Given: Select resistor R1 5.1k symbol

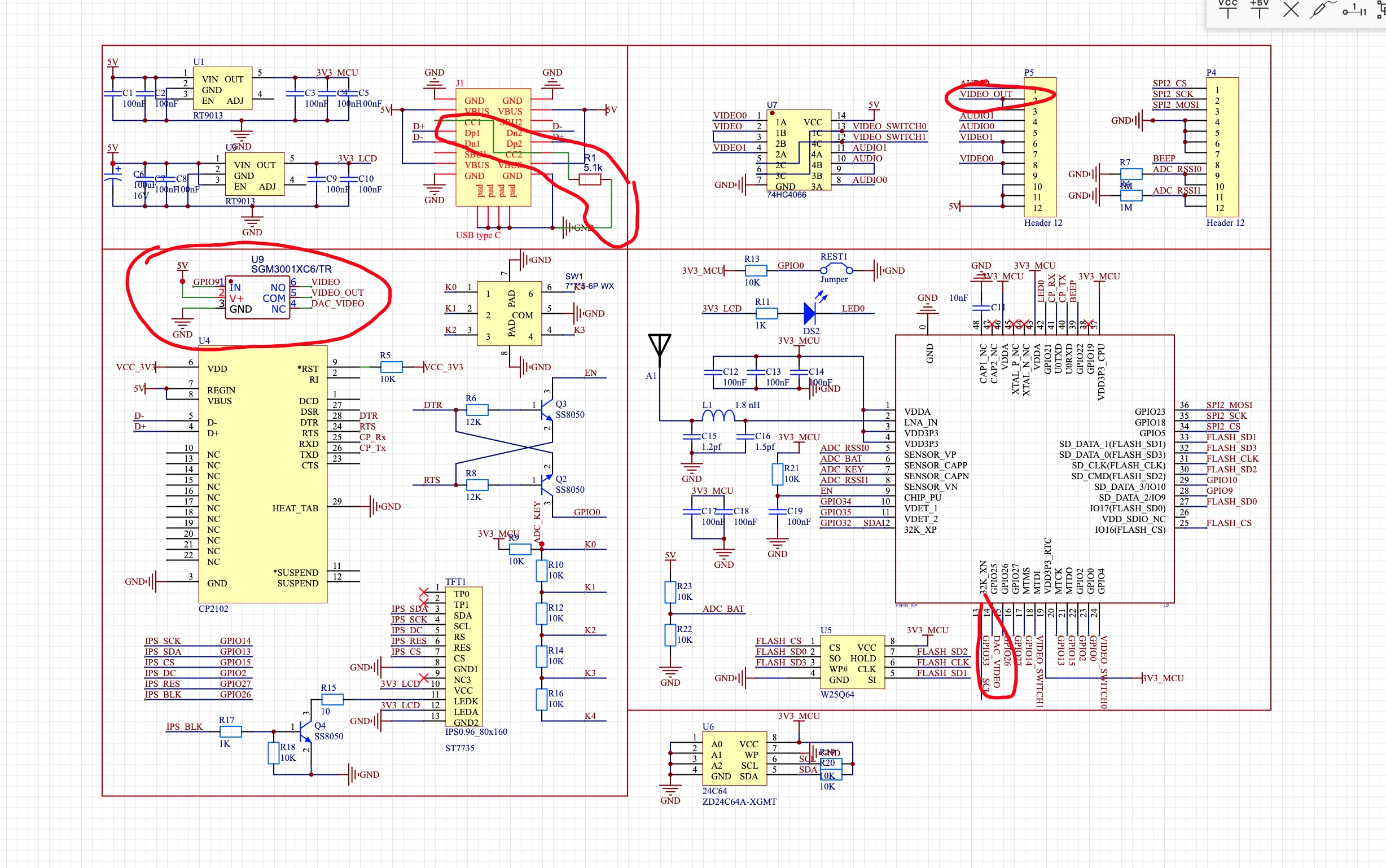Looking at the screenshot, I should tap(589, 179).
